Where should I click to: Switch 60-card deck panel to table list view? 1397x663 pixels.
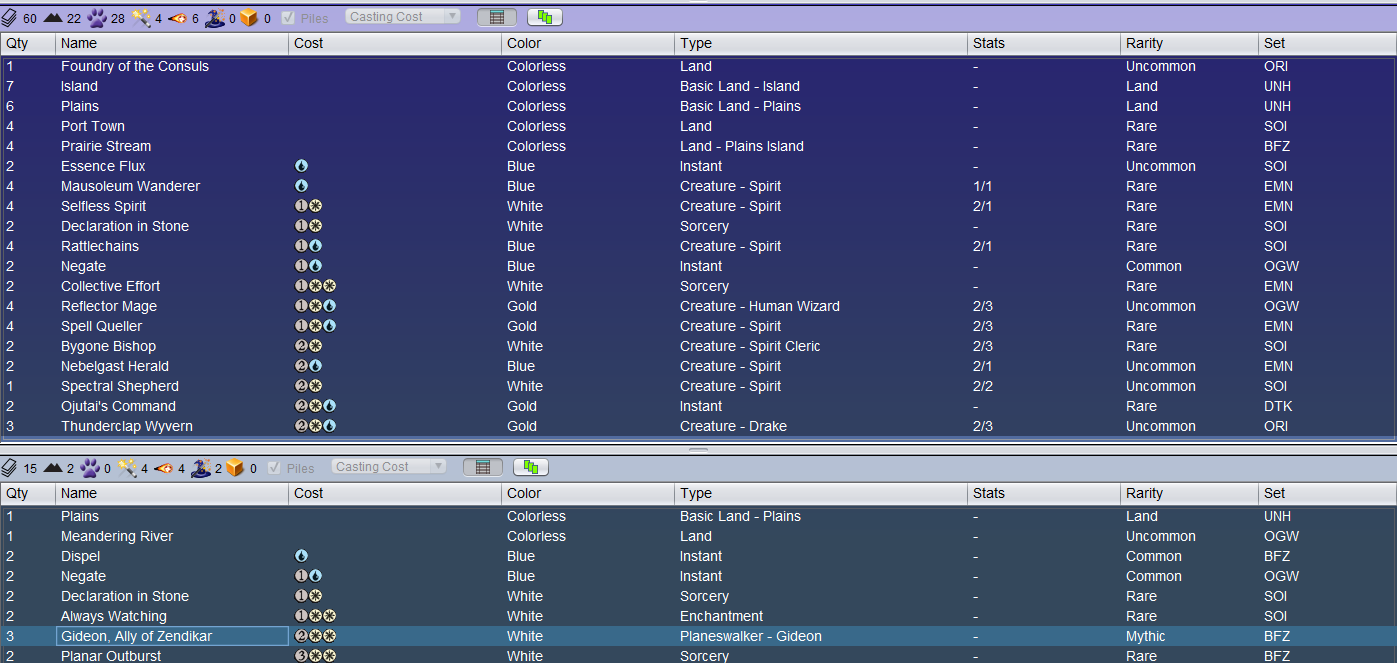pos(497,17)
